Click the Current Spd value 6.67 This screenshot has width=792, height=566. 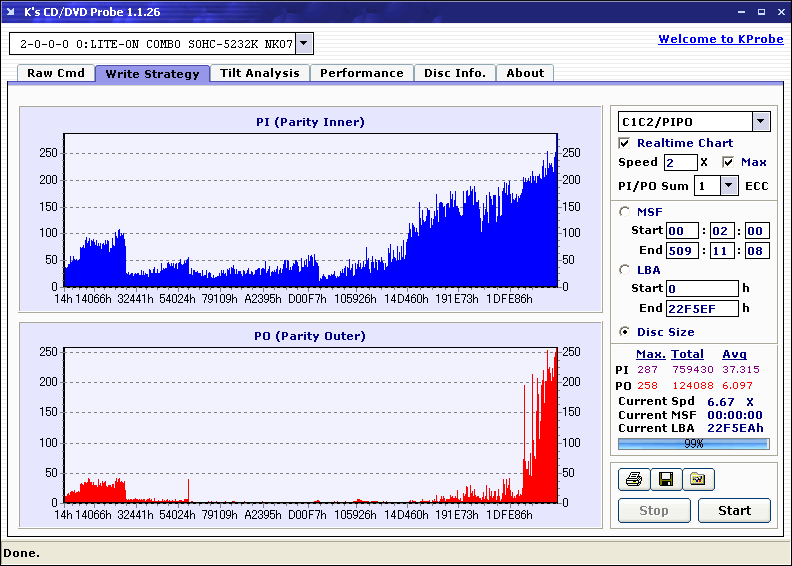[720, 402]
